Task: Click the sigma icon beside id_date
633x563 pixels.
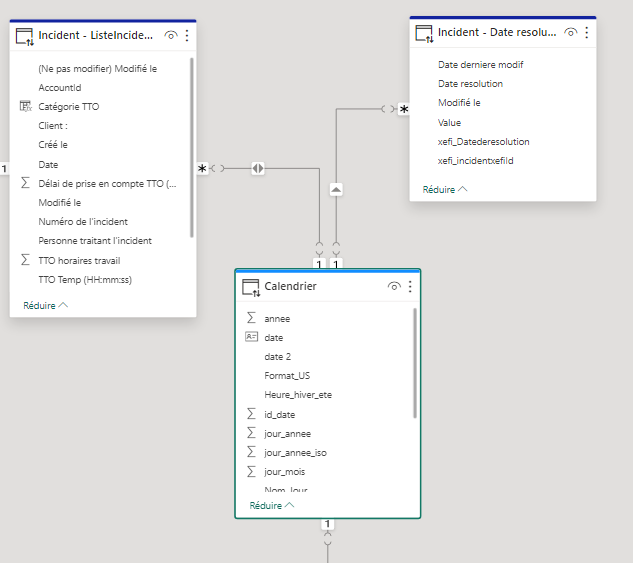Action: tap(251, 414)
